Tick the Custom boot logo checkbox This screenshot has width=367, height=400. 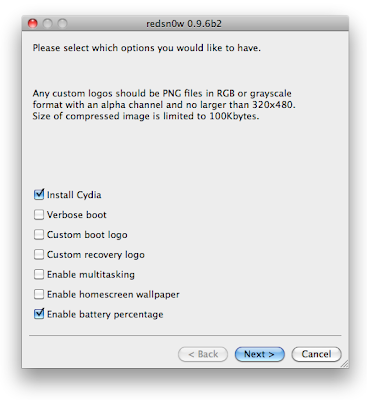[39, 235]
